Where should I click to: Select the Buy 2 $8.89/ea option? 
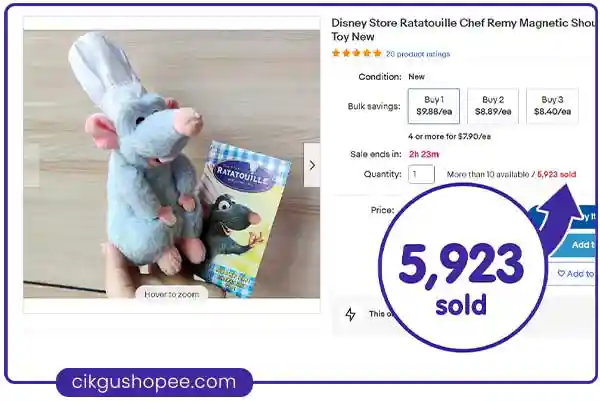point(493,106)
